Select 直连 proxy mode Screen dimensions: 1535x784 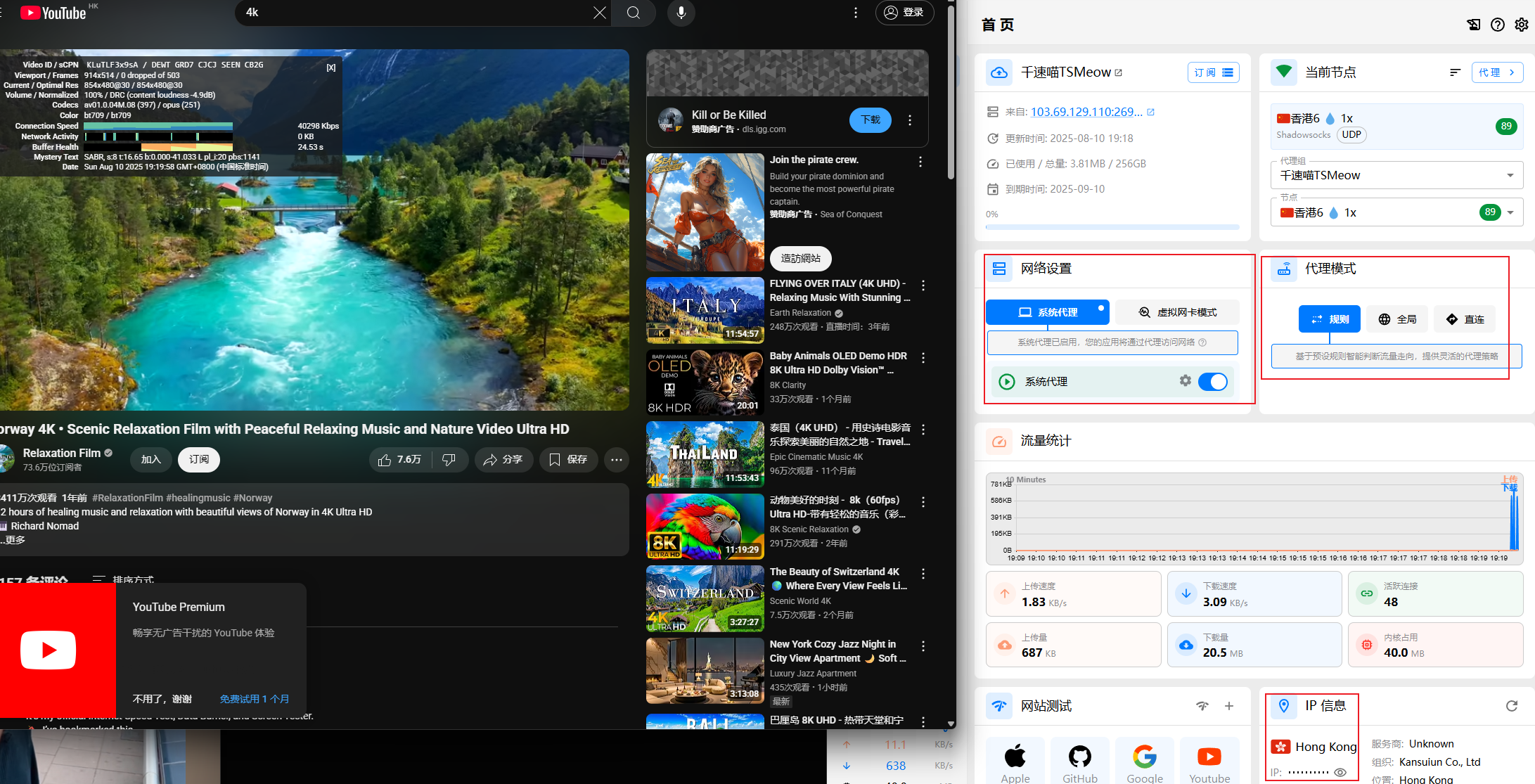pyautogui.click(x=1465, y=319)
